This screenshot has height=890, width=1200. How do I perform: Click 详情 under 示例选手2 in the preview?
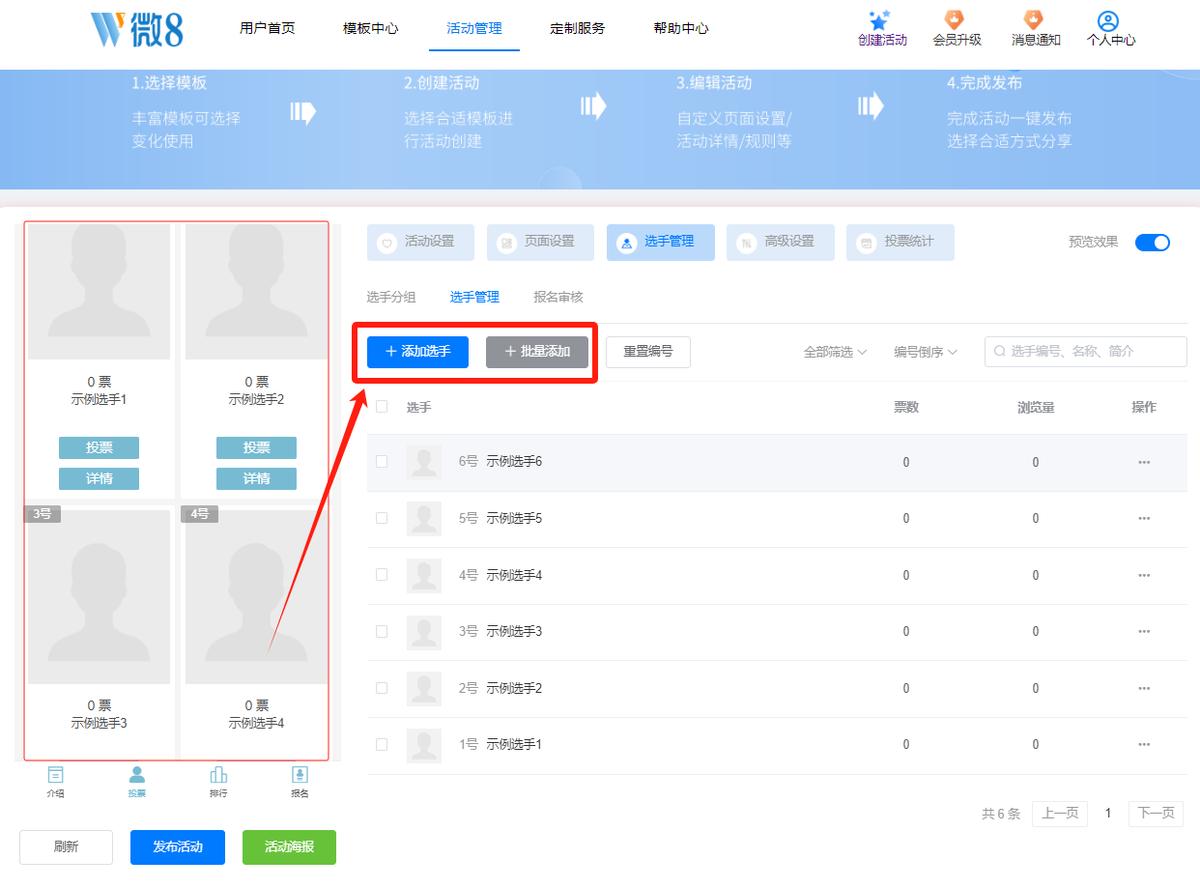(x=256, y=478)
